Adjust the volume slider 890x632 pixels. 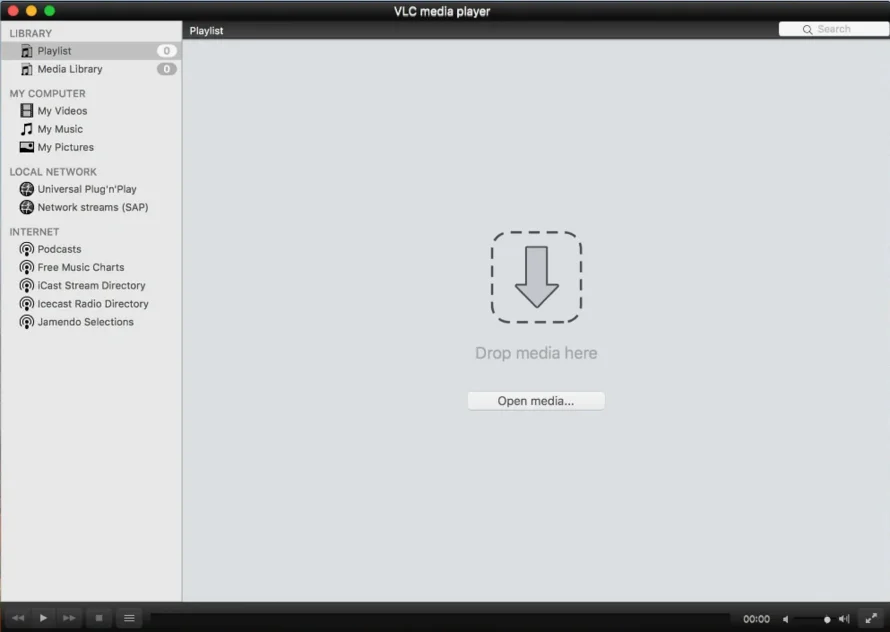click(x=813, y=619)
